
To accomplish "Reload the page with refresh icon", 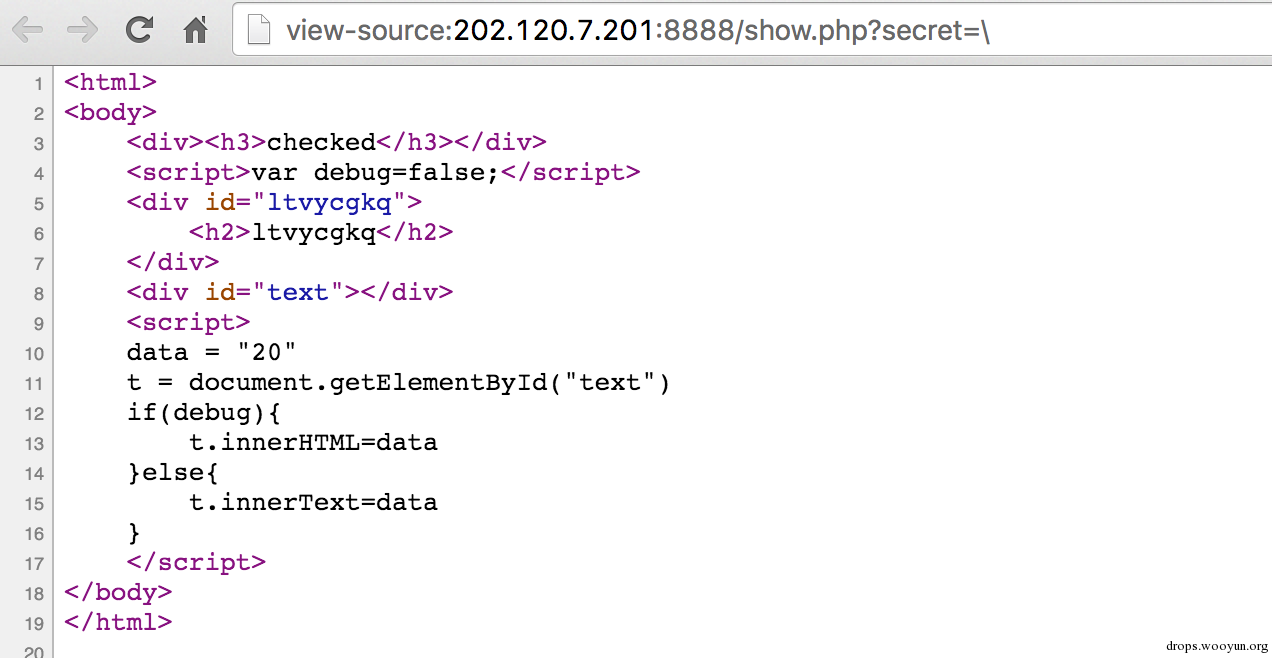I will (x=139, y=30).
